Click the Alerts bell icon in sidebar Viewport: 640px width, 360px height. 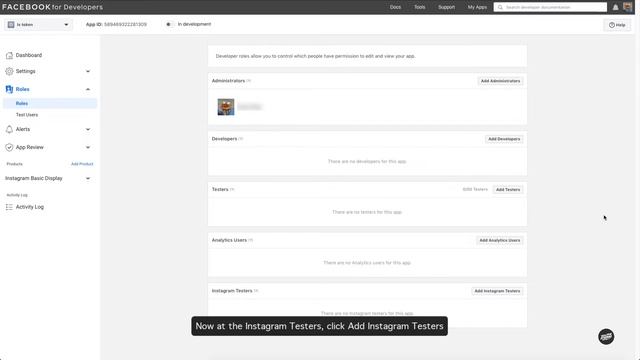[x=9, y=129]
